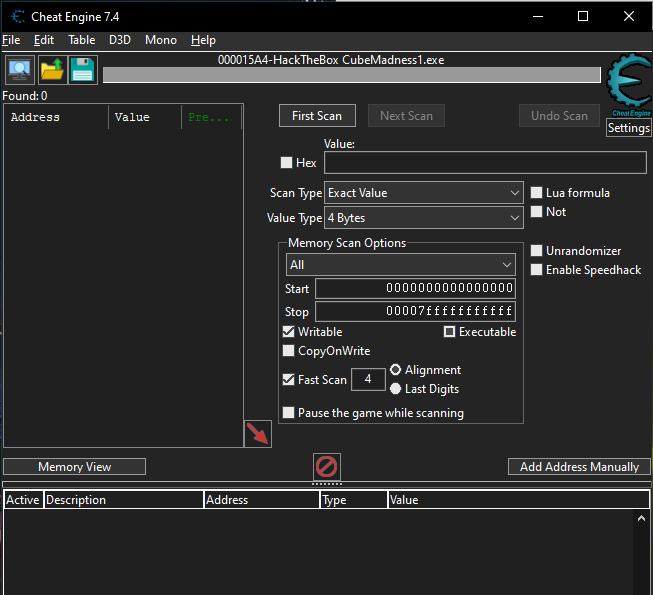The width and height of the screenshot is (653, 595).
Task: Click the Active column header
Action: pos(23,500)
